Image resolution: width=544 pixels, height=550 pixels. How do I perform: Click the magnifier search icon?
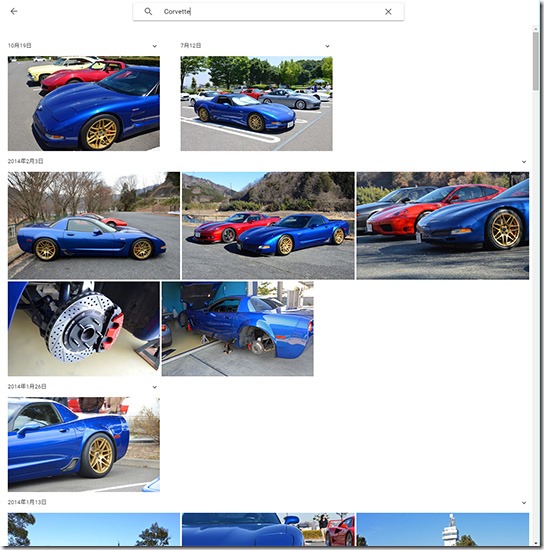coord(148,12)
